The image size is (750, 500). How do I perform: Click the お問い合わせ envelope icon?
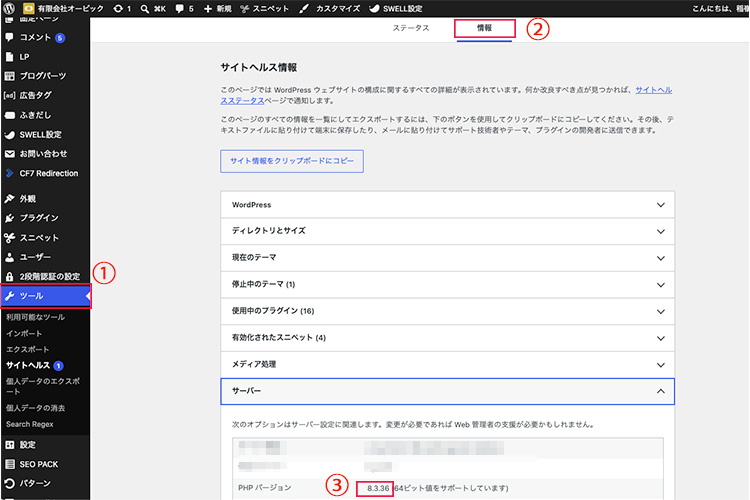click(x=9, y=154)
